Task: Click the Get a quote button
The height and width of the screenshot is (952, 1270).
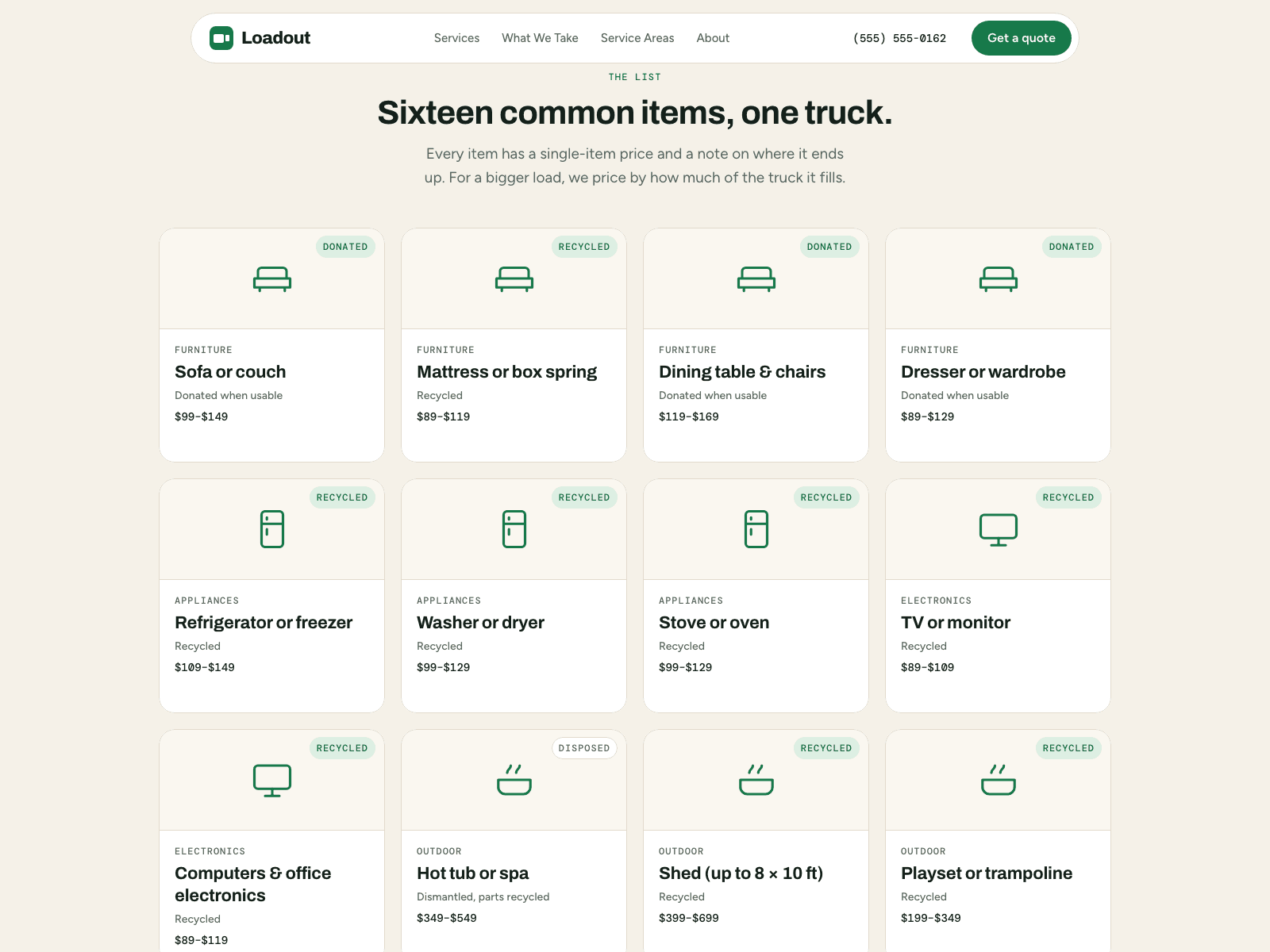Action: 1022,38
